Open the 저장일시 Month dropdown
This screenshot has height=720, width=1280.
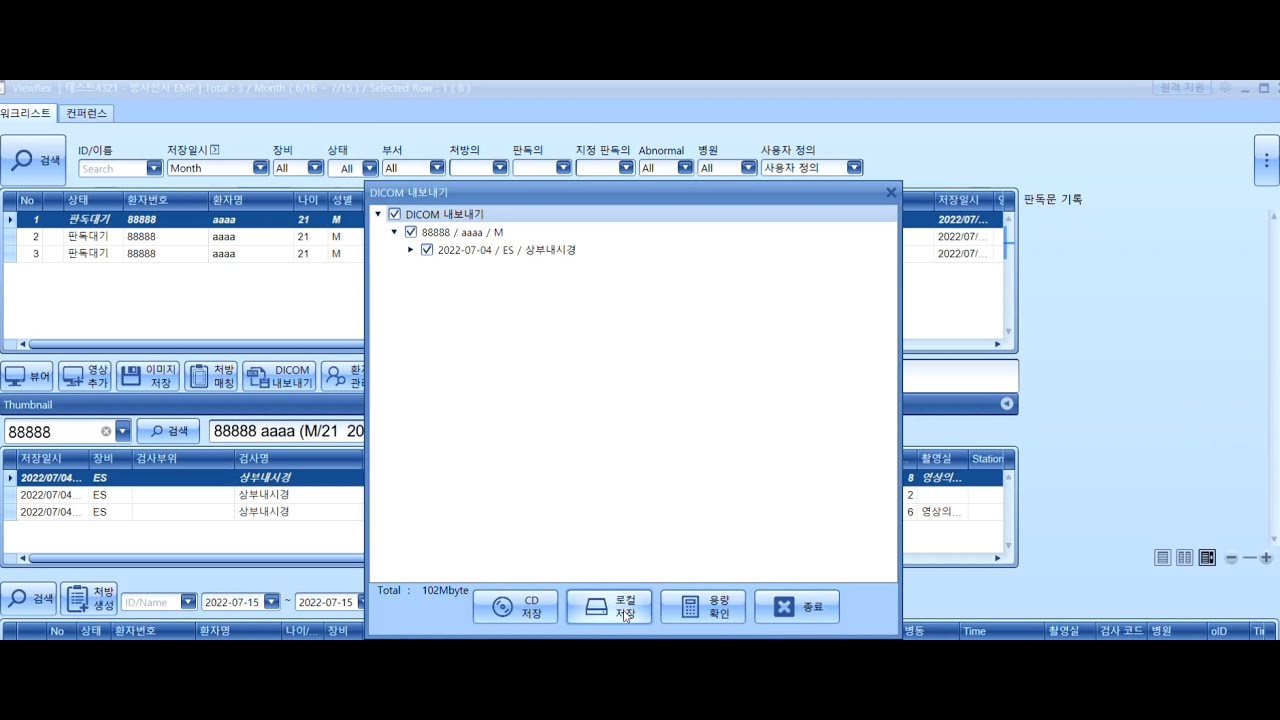pos(260,168)
